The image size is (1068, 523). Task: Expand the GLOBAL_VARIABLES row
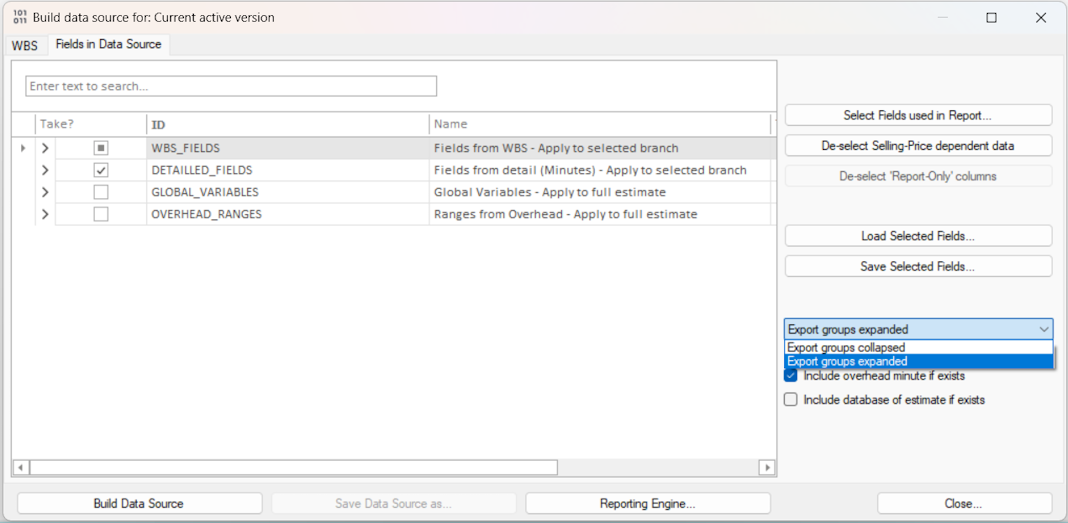[45, 192]
